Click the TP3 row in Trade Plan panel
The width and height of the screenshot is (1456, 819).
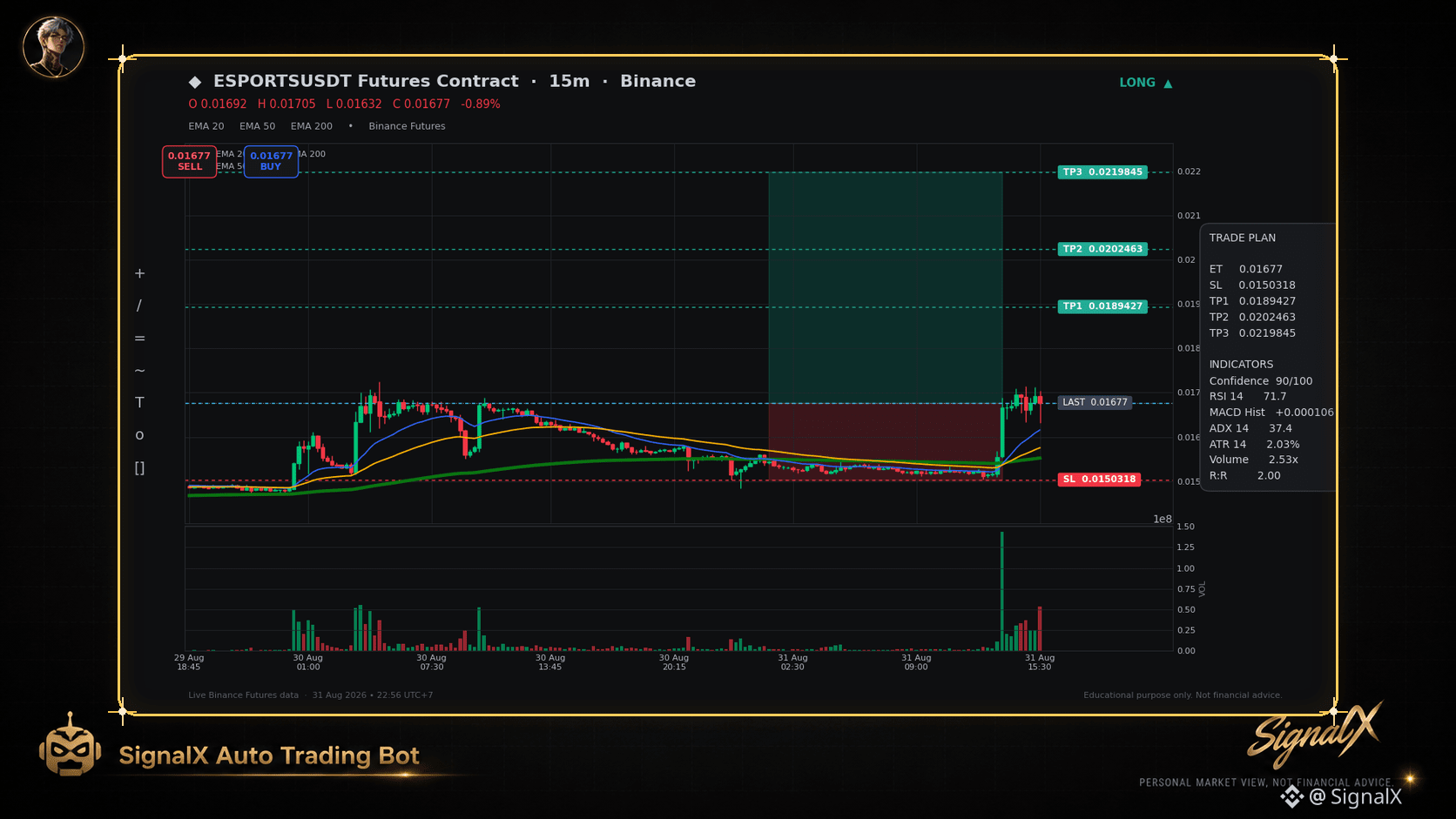(x=1252, y=333)
